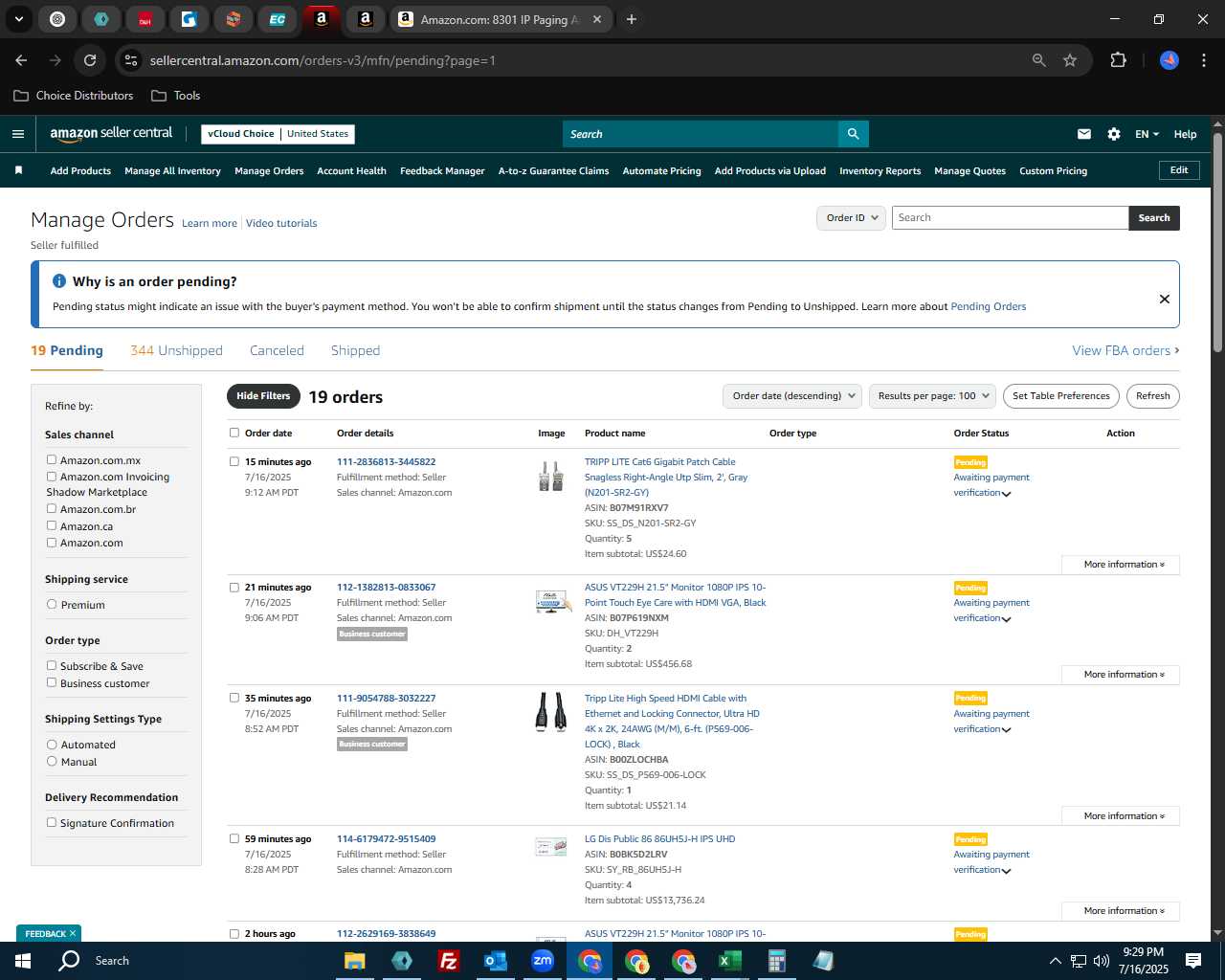Open the messages envelope icon

(x=1084, y=134)
